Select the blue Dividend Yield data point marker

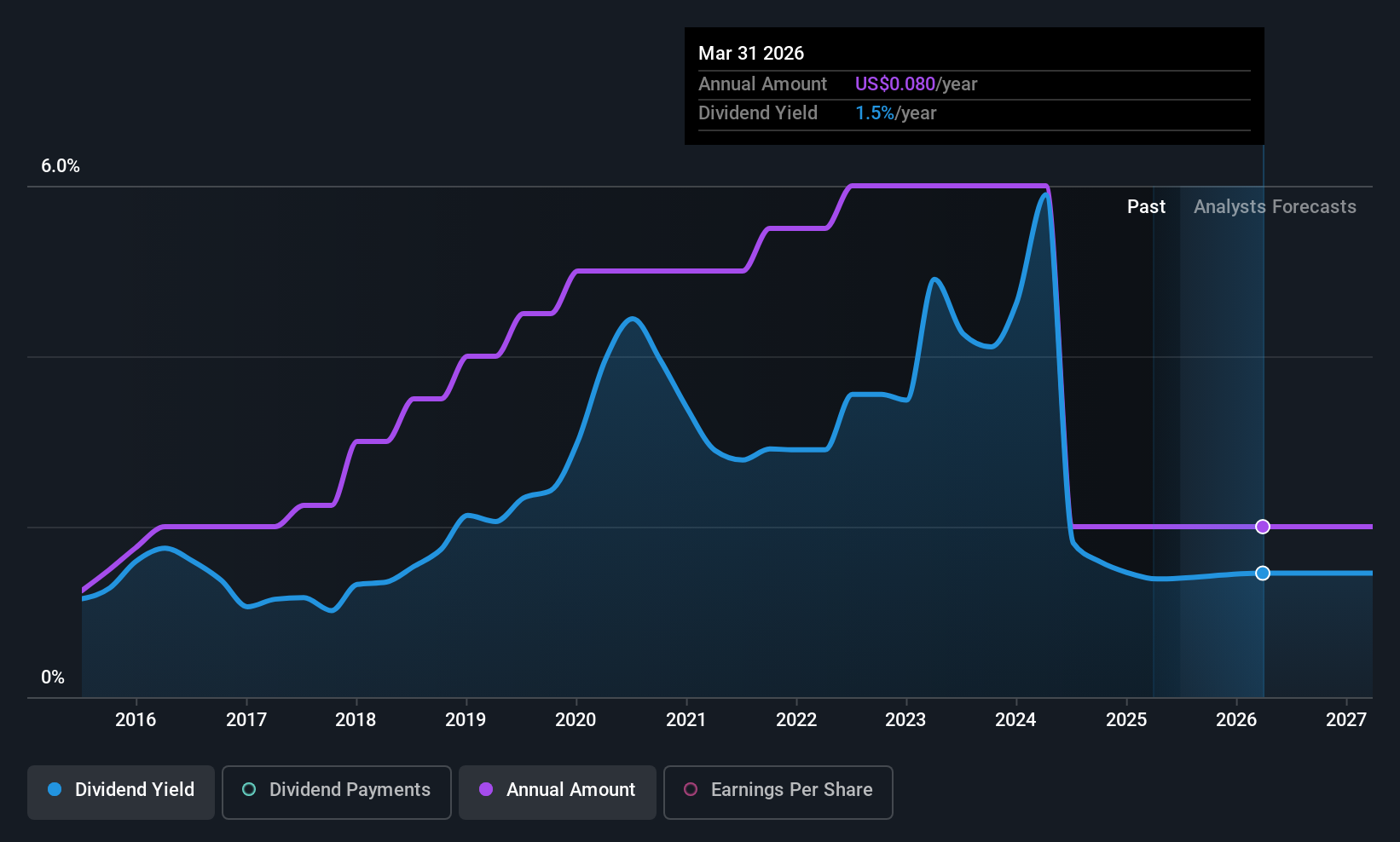[x=1263, y=573]
